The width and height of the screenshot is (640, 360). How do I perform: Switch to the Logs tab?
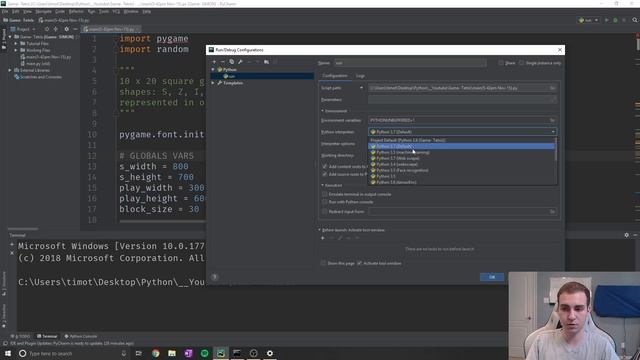coord(360,76)
